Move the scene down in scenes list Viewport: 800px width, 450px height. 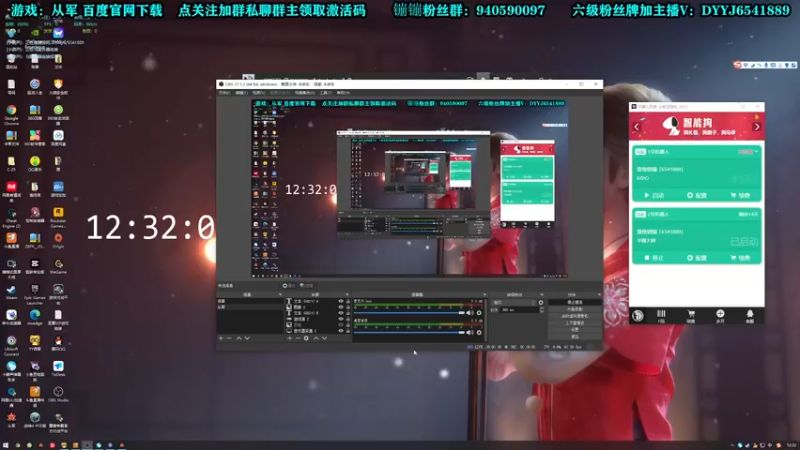coord(247,338)
